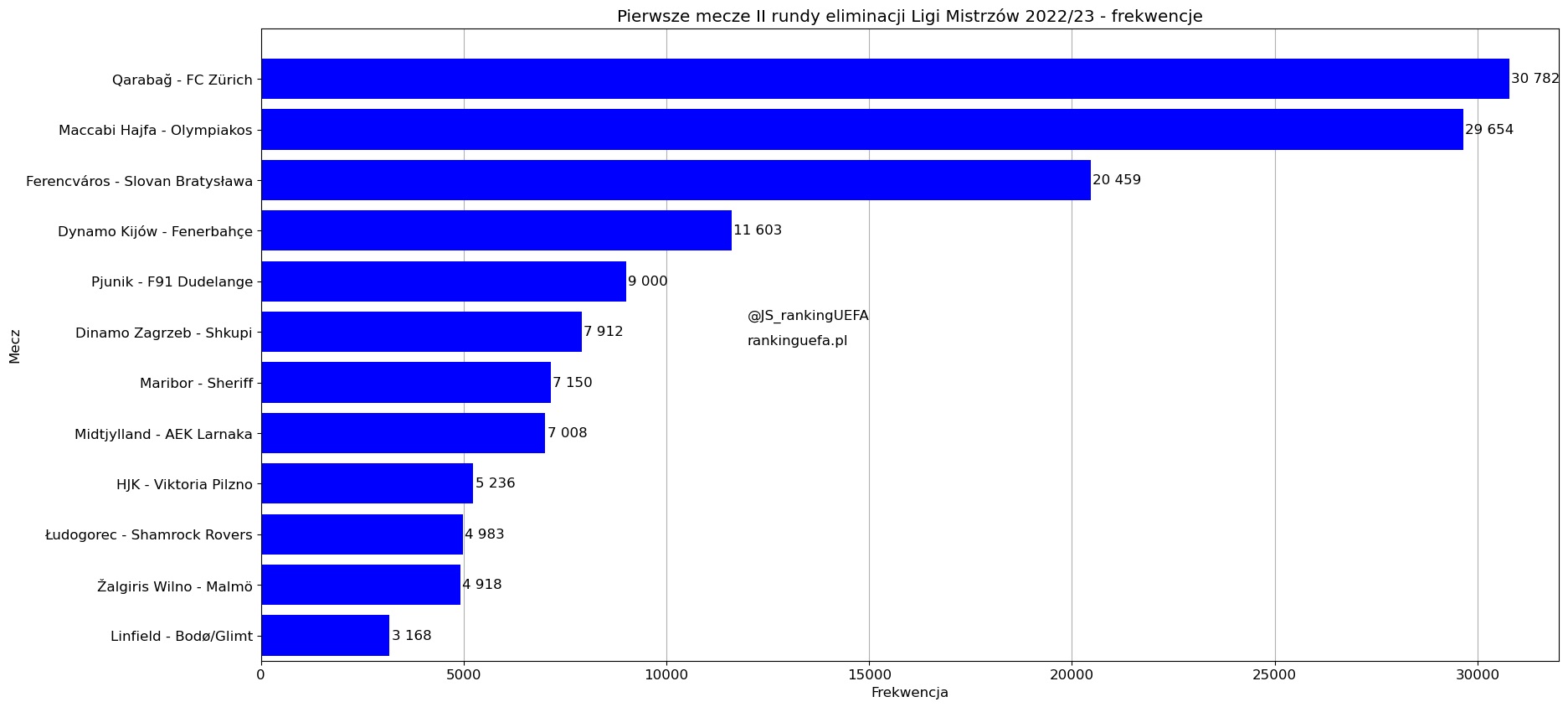The image size is (1568, 707).
Task: Click the blue bar for Qarabağ - FC Zürich
Action: click(x=886, y=79)
